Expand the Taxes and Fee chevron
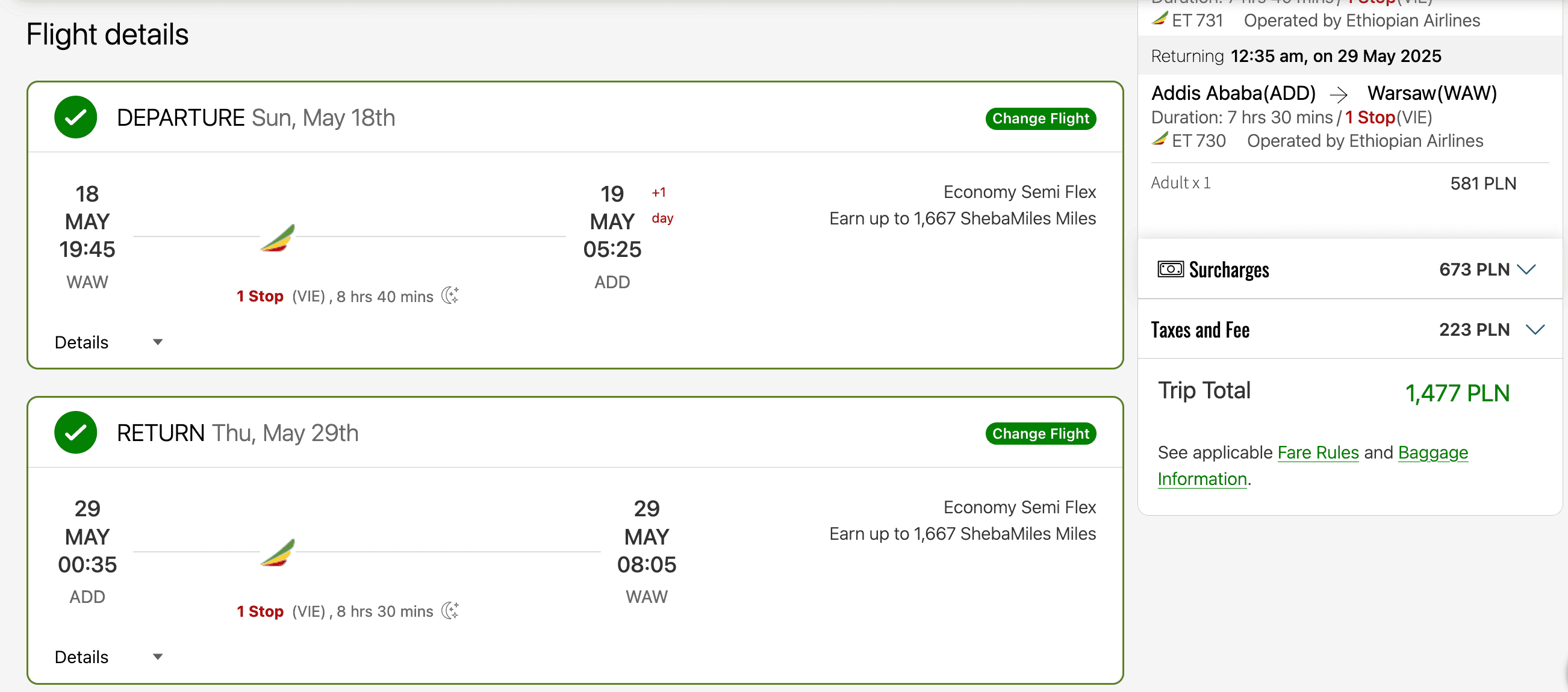 [x=1535, y=330]
